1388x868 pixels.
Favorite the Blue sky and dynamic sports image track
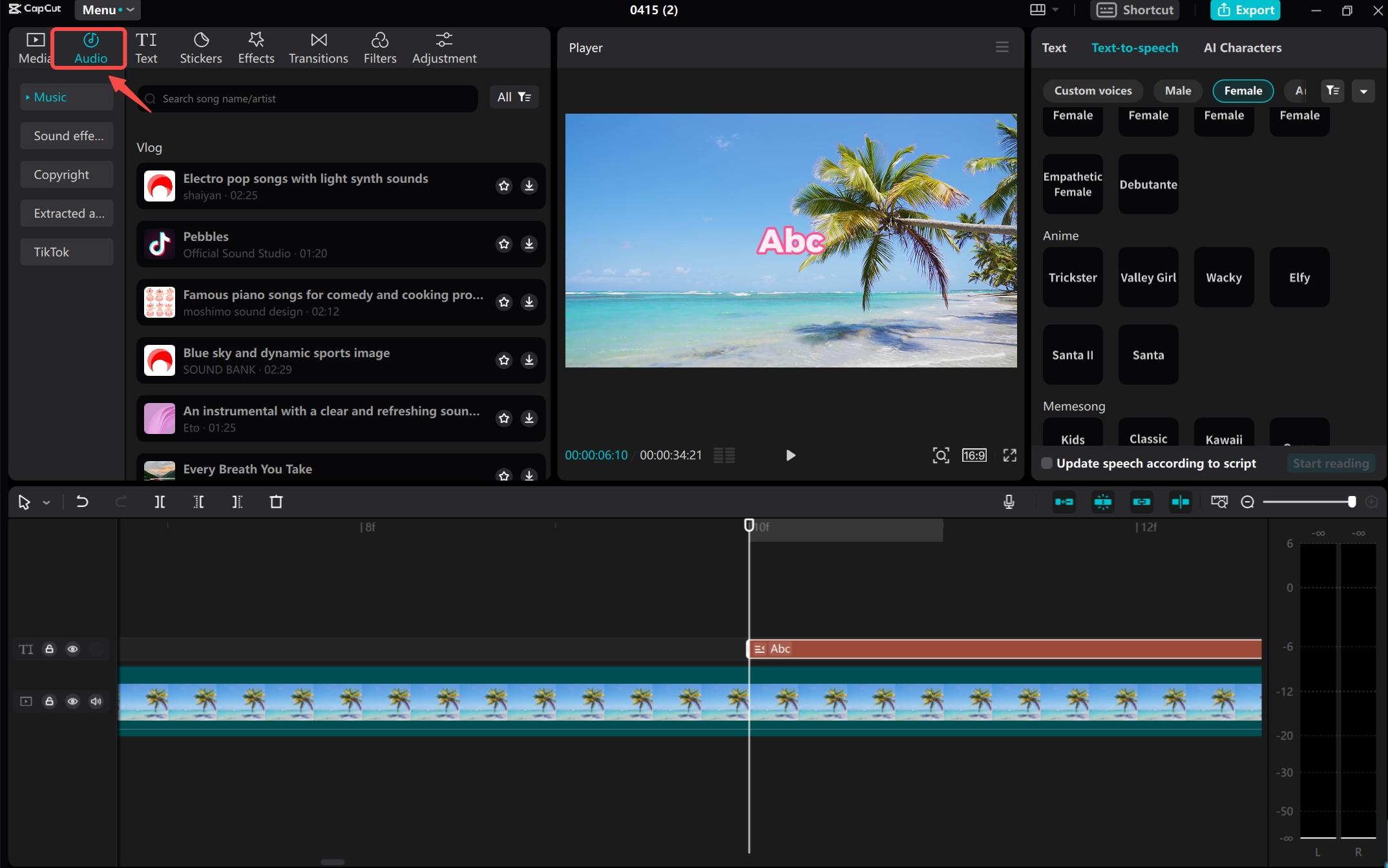504,360
